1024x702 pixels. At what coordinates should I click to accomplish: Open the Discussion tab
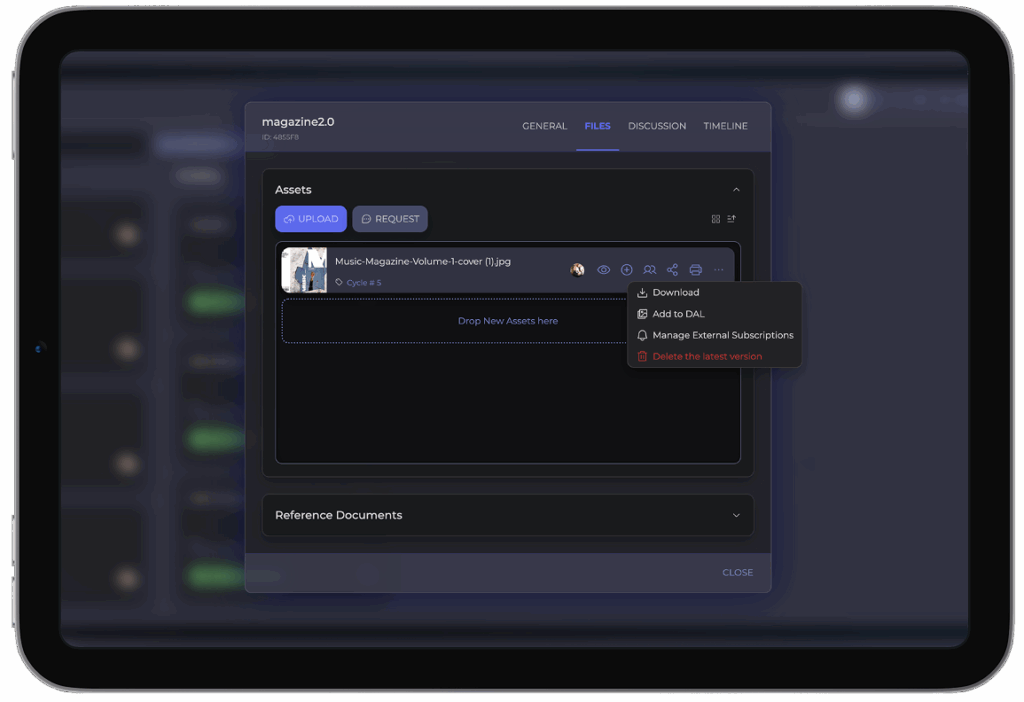coord(657,126)
